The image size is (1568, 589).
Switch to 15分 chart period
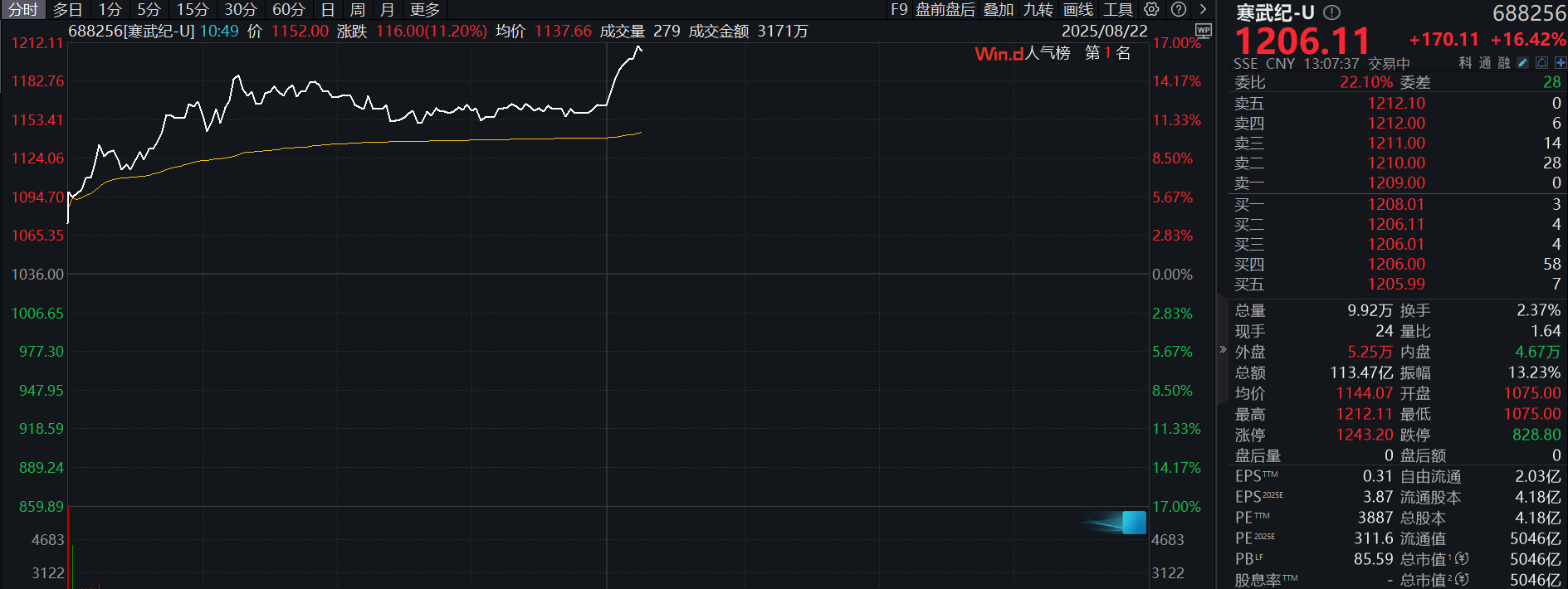click(x=192, y=9)
